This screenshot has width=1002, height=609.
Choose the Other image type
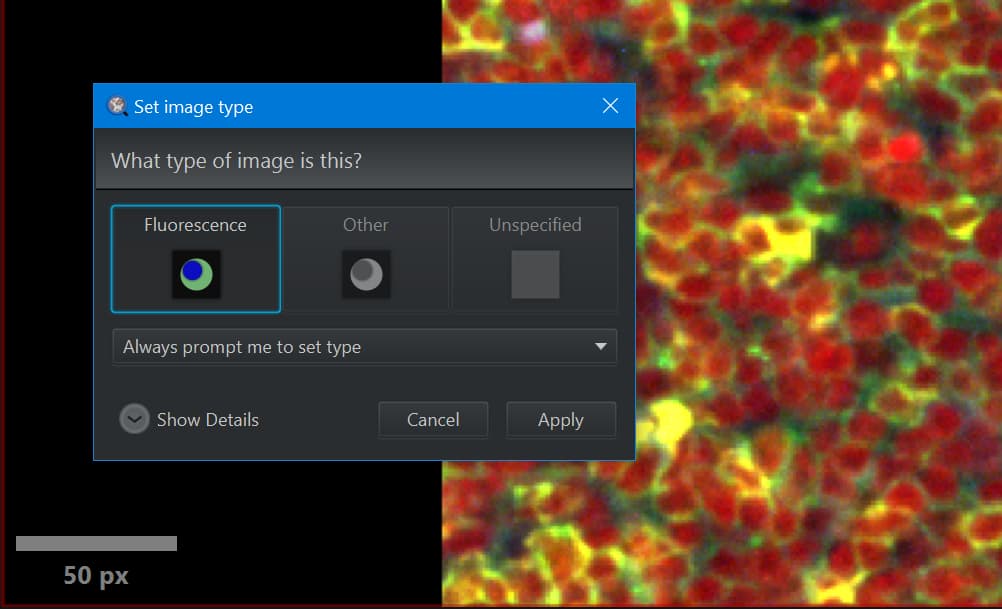click(x=365, y=258)
